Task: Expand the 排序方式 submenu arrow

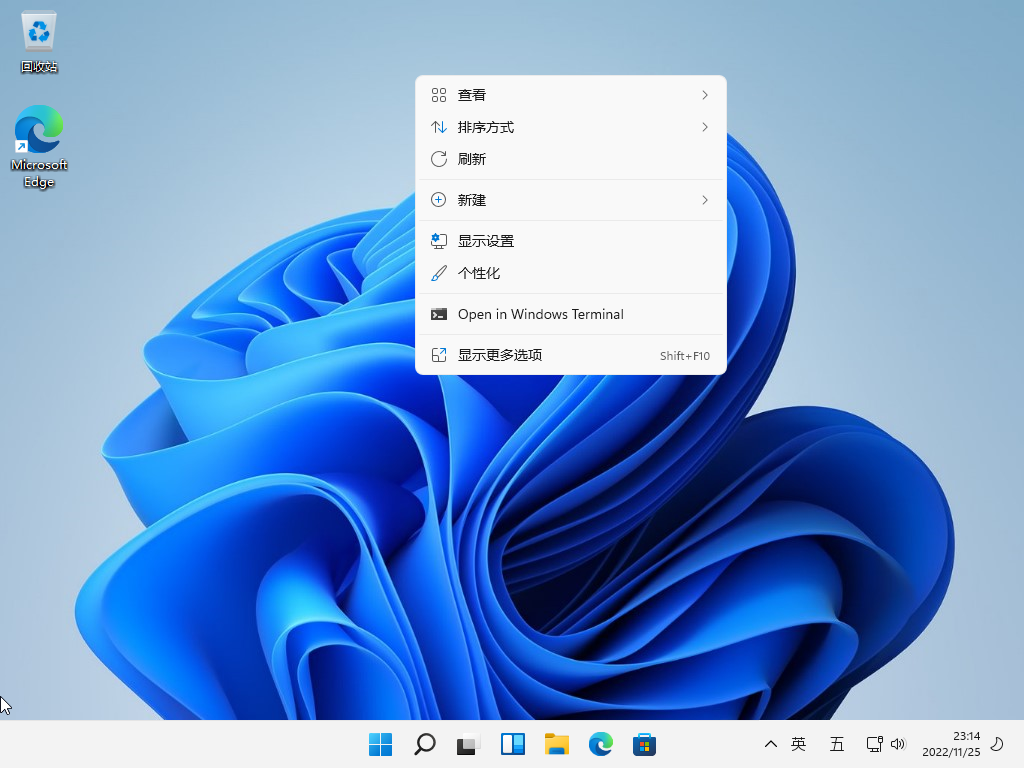Action: click(705, 127)
